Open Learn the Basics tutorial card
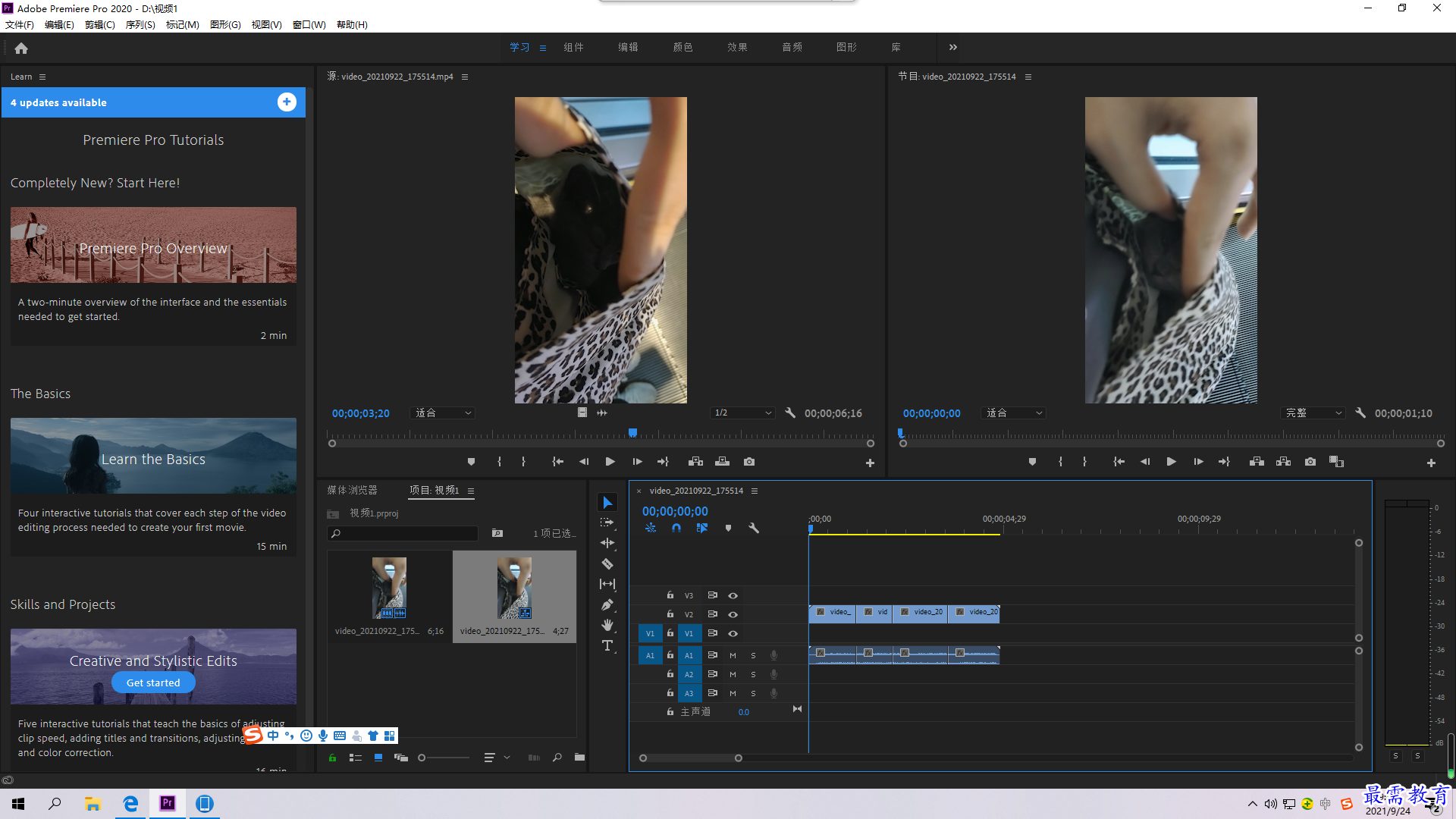This screenshot has width=1456, height=819. [153, 487]
